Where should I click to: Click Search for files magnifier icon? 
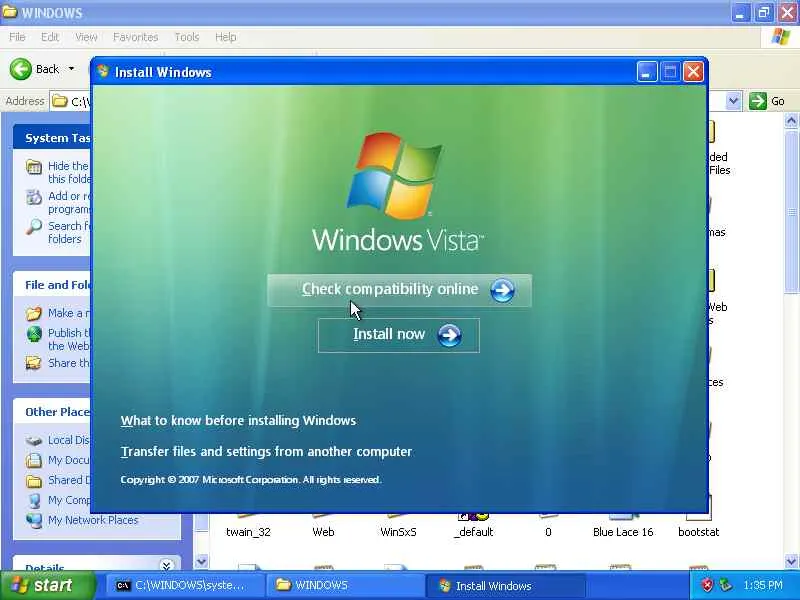pos(34,227)
